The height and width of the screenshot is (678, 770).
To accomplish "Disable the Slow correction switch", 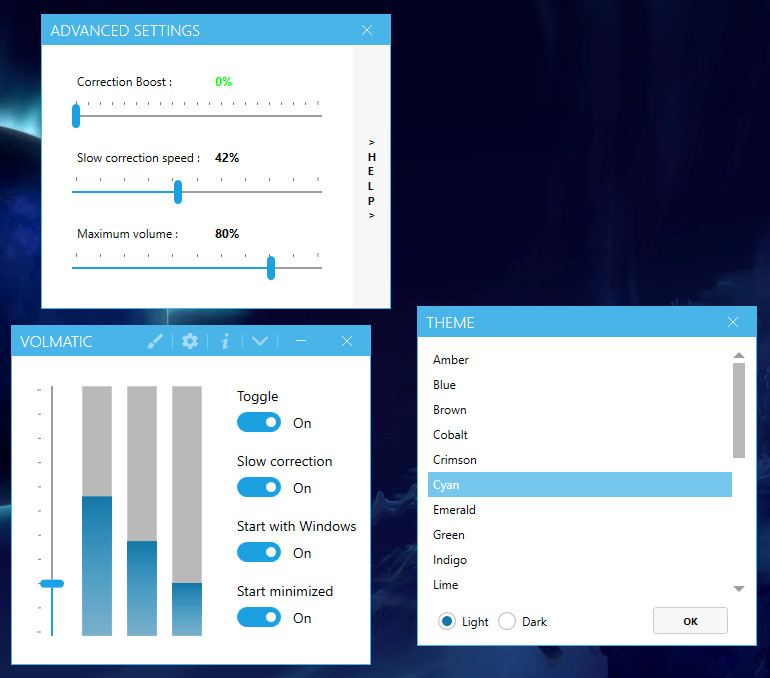I will tap(259, 488).
